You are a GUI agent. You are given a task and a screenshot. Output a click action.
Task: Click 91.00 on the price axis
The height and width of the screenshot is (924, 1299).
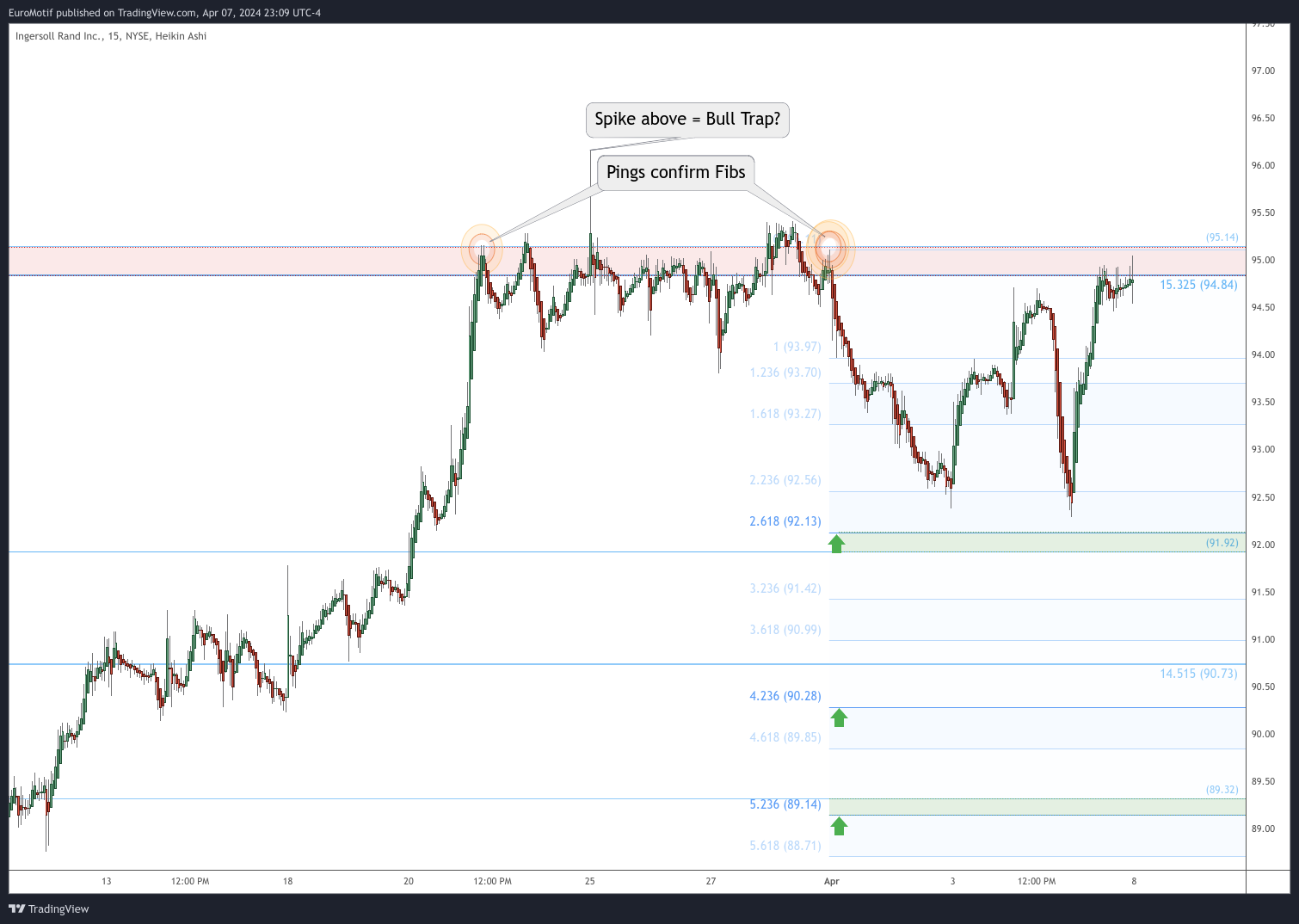tap(1263, 639)
